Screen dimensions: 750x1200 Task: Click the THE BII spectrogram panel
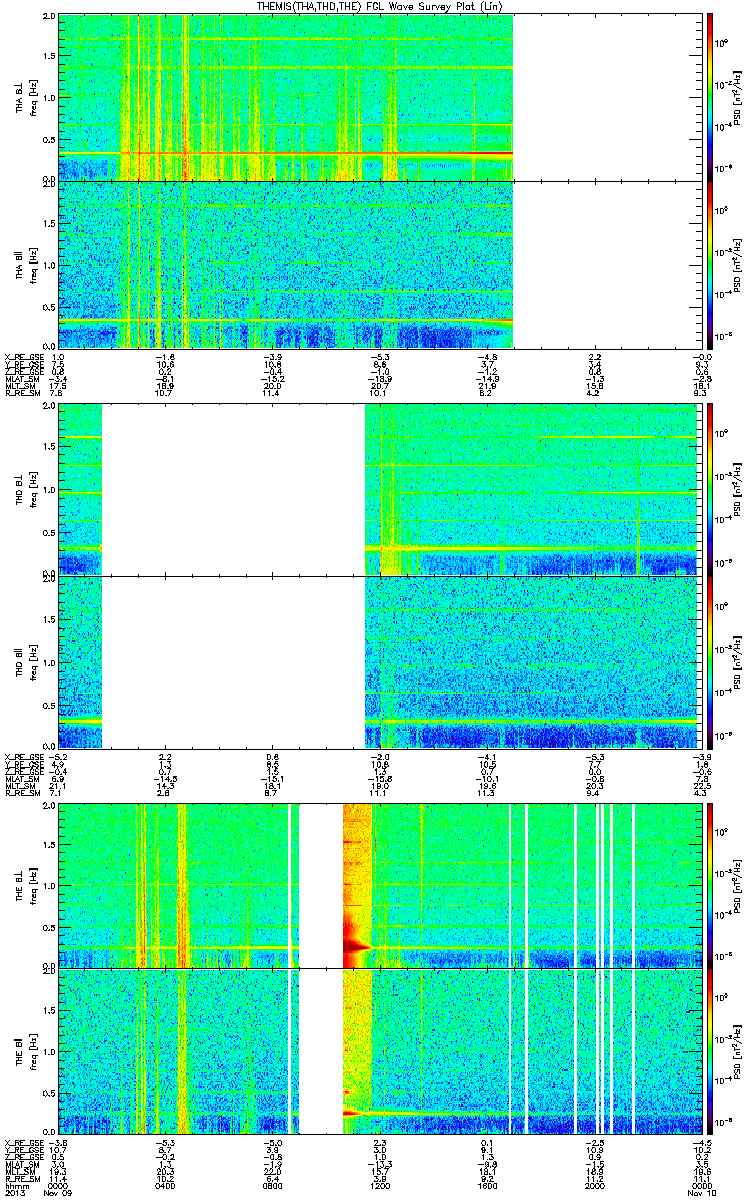[x=378, y=1051]
